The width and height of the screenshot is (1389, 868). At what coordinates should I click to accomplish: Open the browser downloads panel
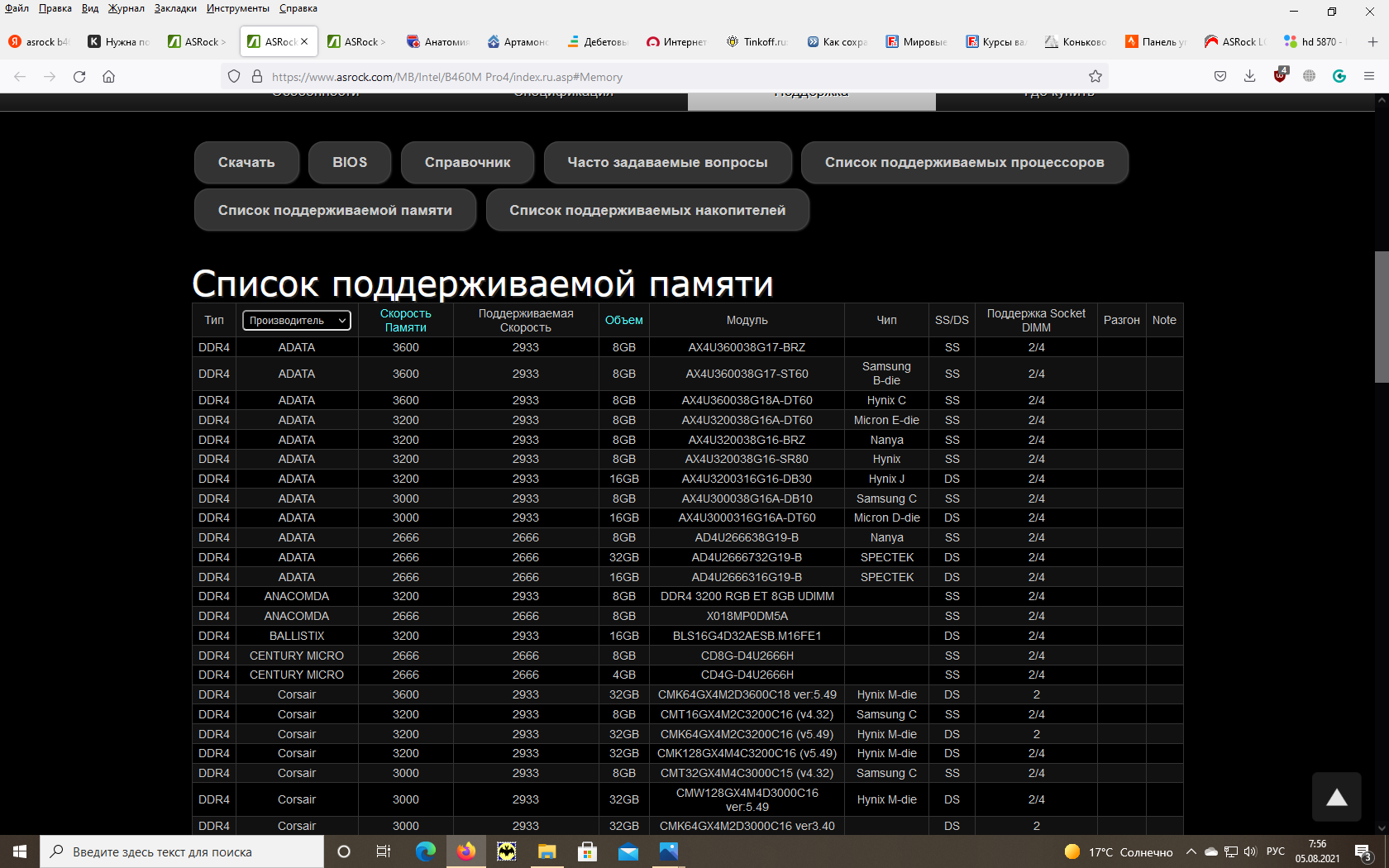[1250, 77]
